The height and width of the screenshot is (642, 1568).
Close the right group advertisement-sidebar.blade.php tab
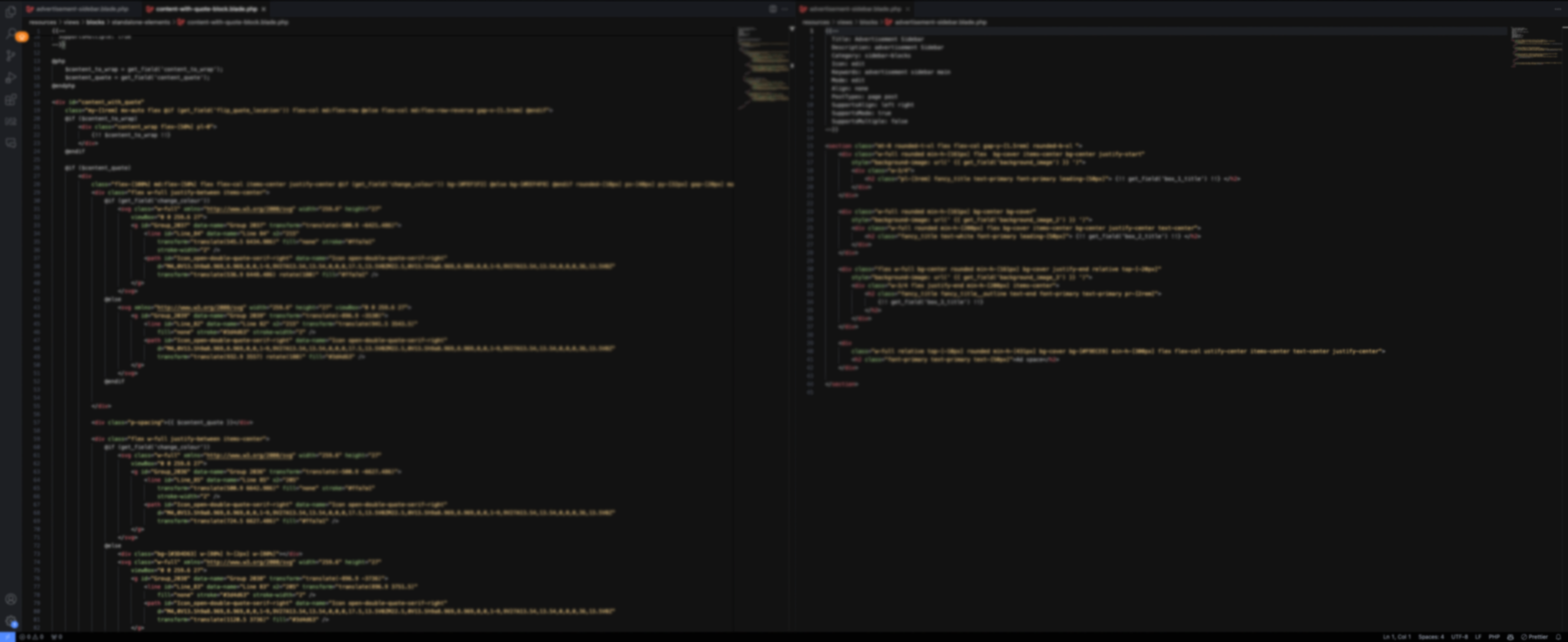point(908,9)
